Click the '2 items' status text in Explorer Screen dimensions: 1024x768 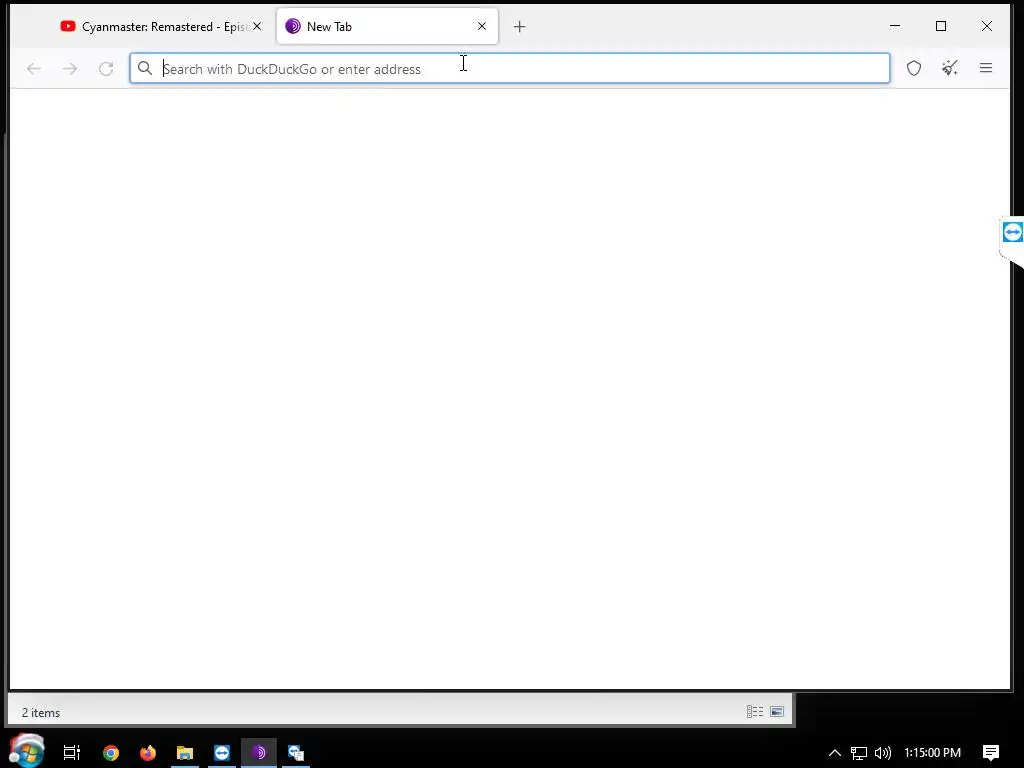pyautogui.click(x=40, y=712)
